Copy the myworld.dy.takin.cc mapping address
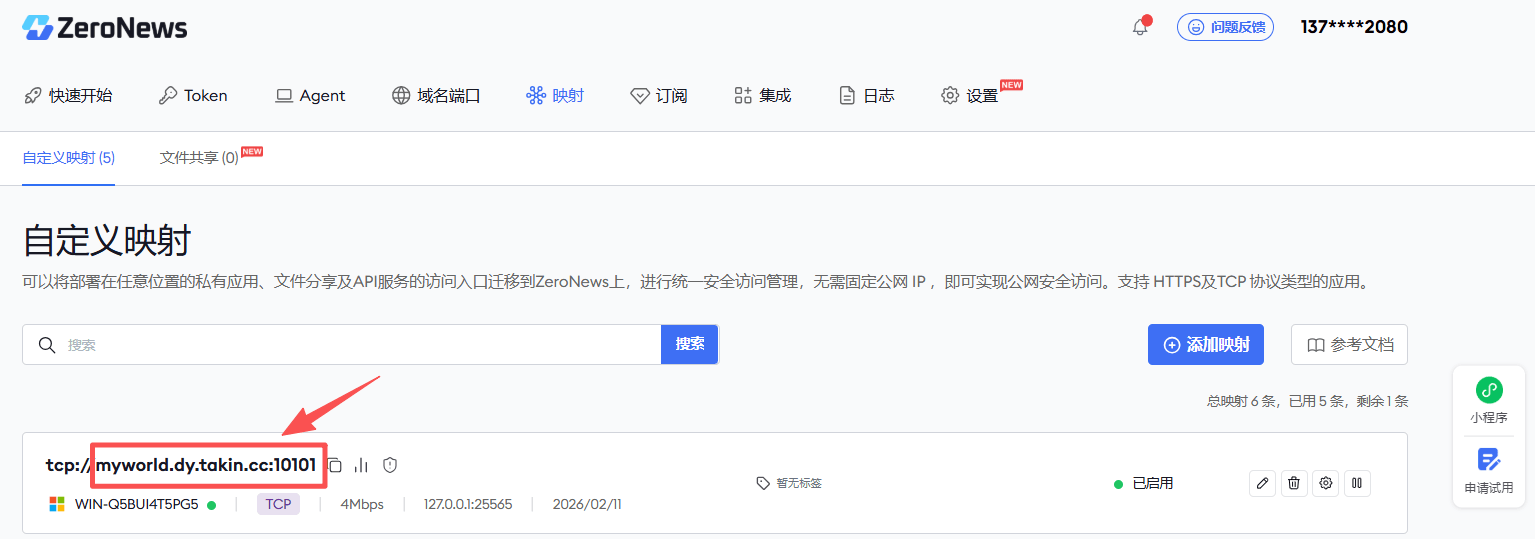The height and width of the screenshot is (539, 1535). (337, 465)
